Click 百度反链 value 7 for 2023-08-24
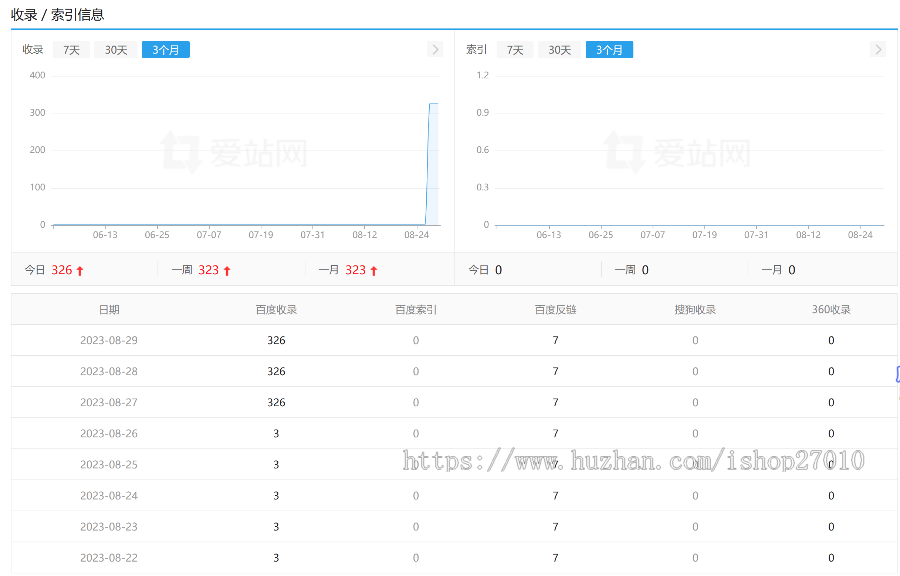This screenshot has width=900, height=576. click(555, 496)
